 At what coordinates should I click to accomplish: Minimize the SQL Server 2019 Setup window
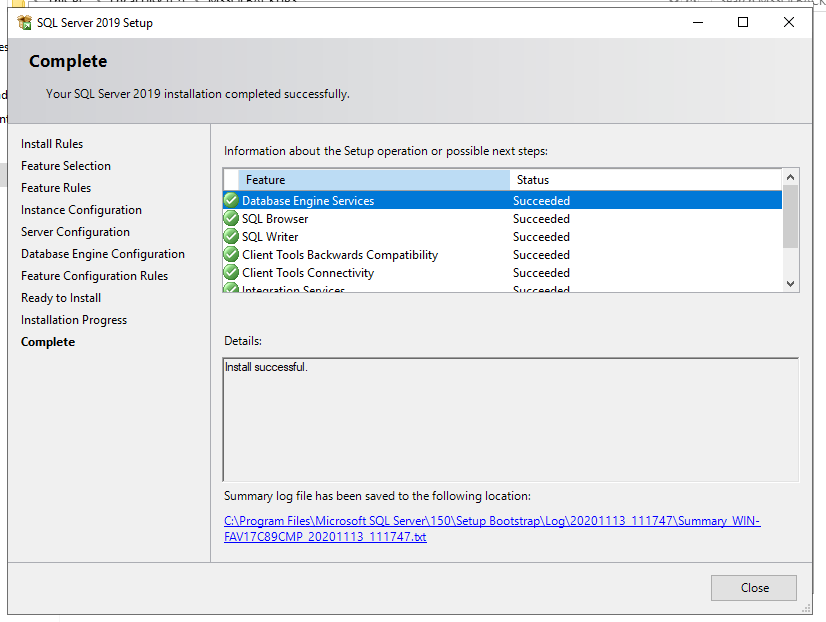pos(697,22)
